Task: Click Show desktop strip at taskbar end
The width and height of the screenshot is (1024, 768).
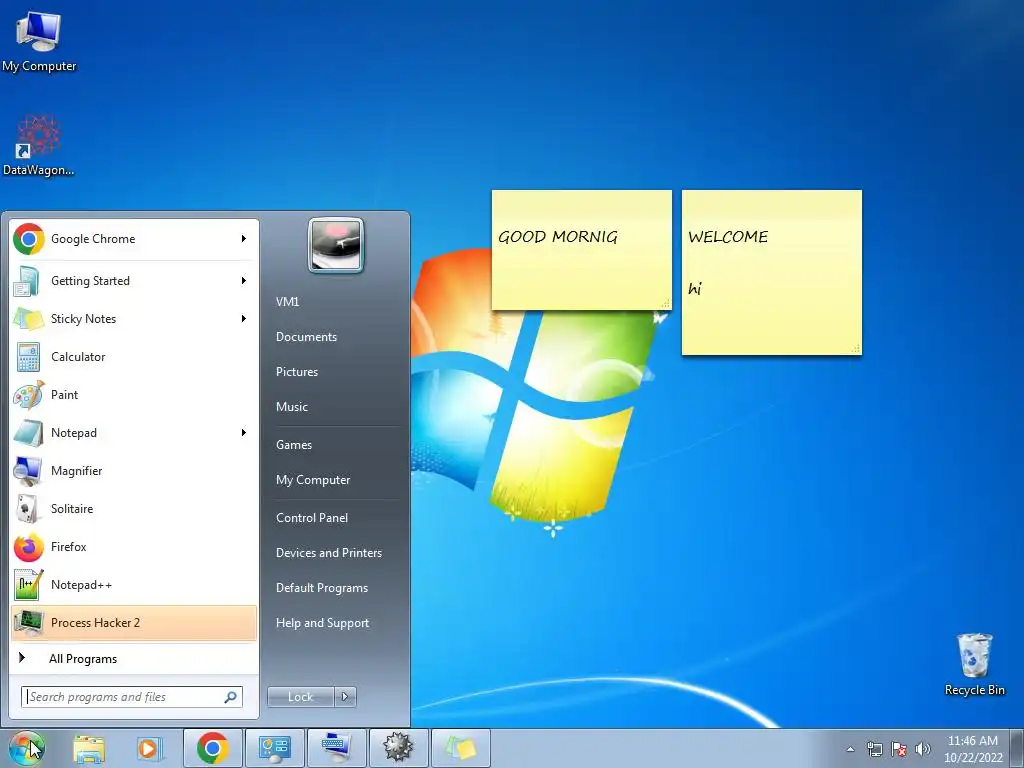Action: pyautogui.click(x=1017, y=748)
